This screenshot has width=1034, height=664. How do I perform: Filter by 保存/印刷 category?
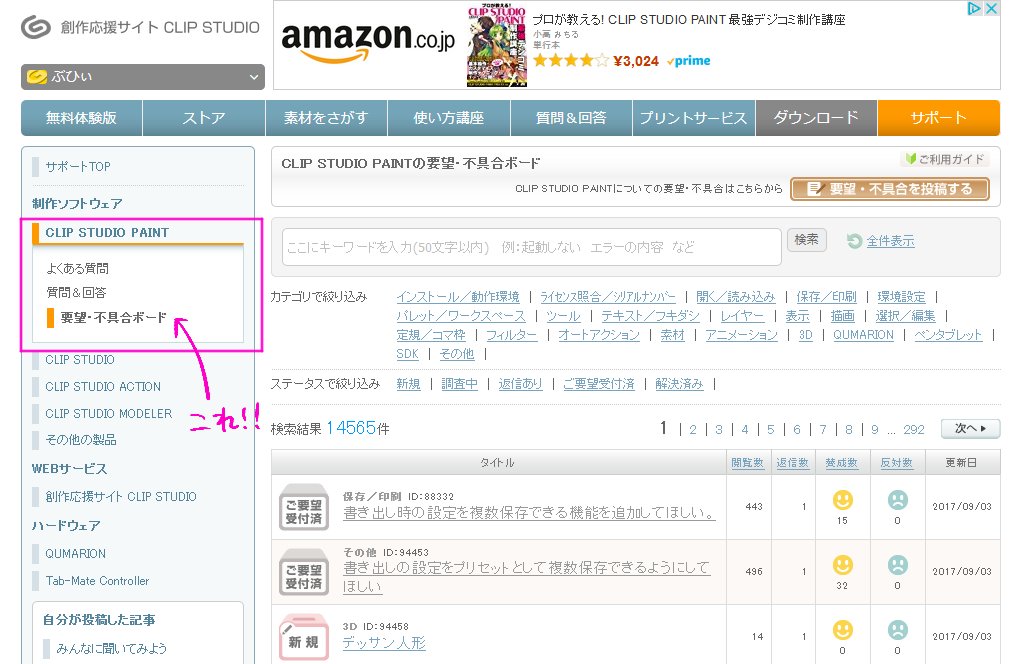click(826, 297)
